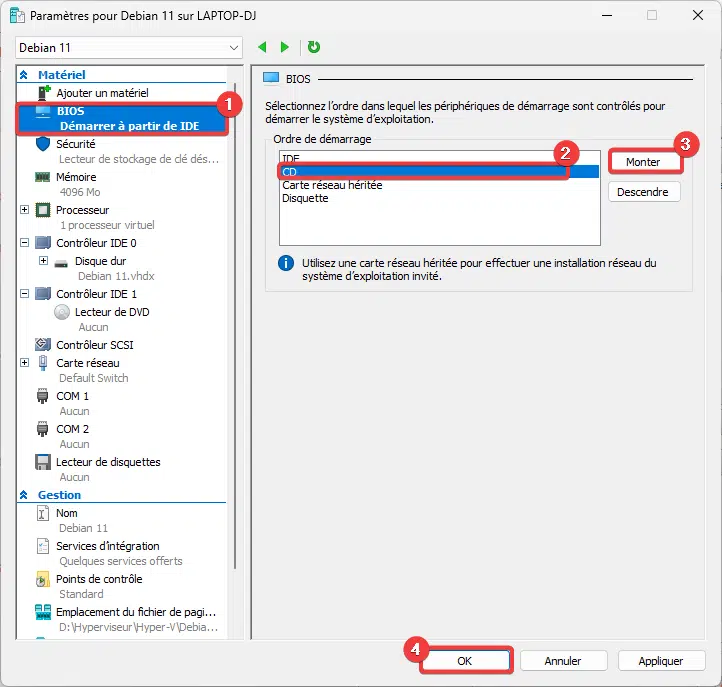This screenshot has width=722, height=687.
Task: Select the Processeur entry
Action: (82, 210)
